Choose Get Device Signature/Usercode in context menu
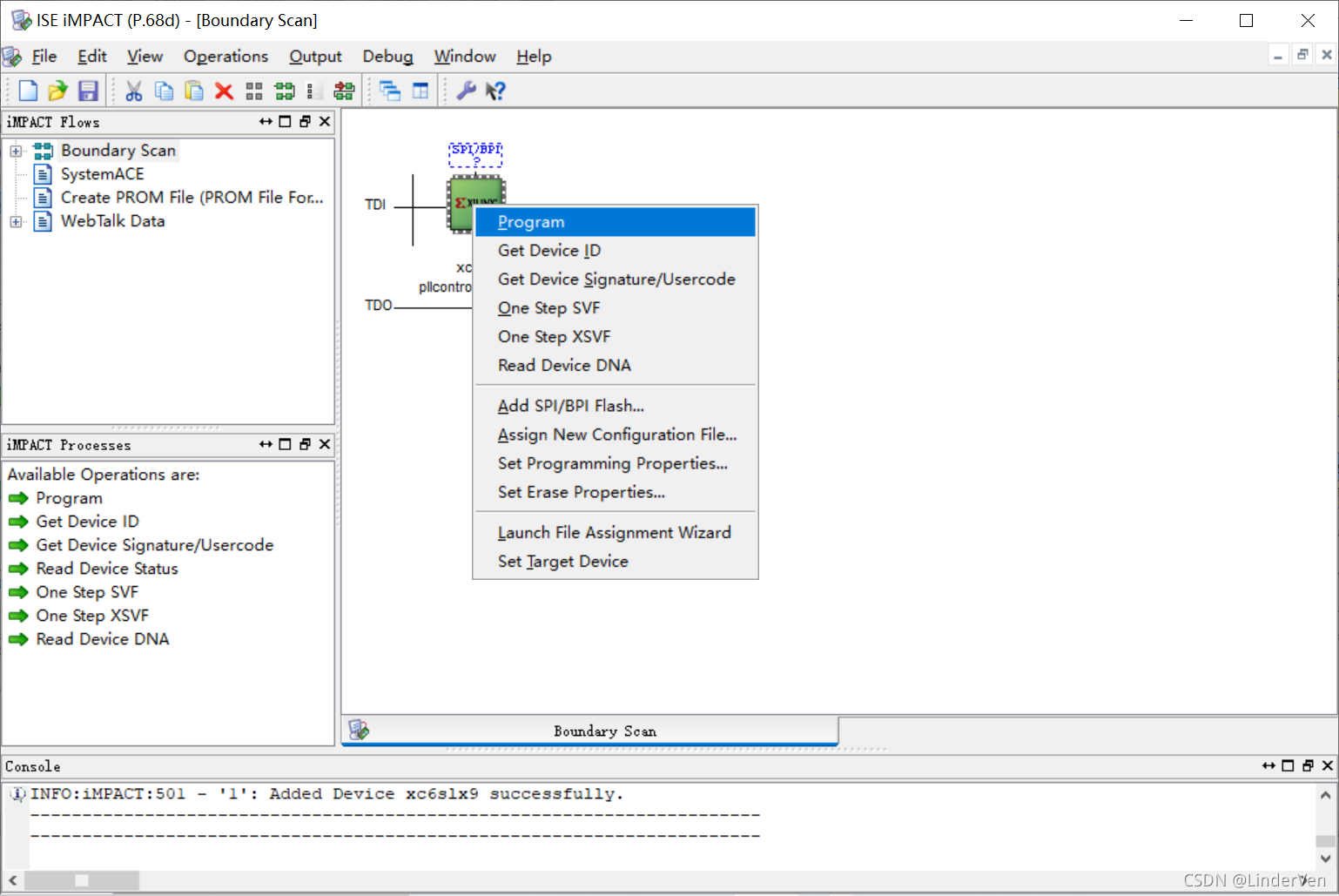 pyautogui.click(x=616, y=280)
